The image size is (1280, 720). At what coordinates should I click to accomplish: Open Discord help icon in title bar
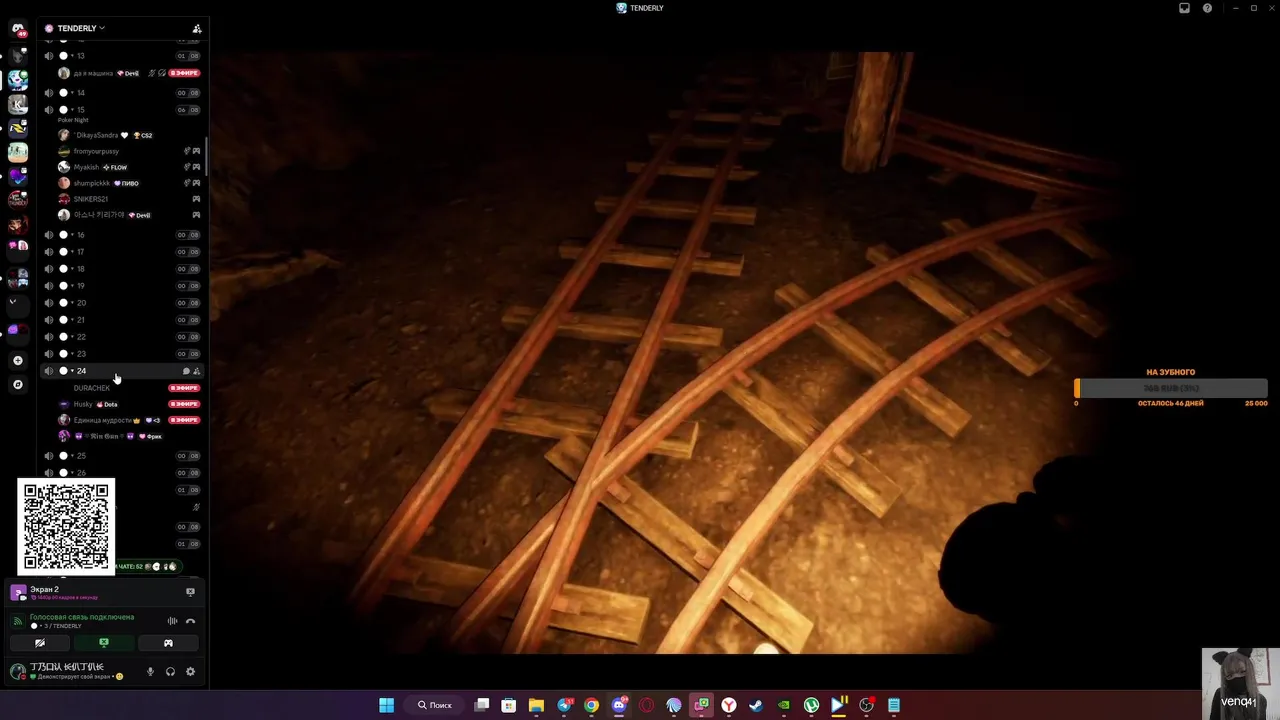(1207, 8)
